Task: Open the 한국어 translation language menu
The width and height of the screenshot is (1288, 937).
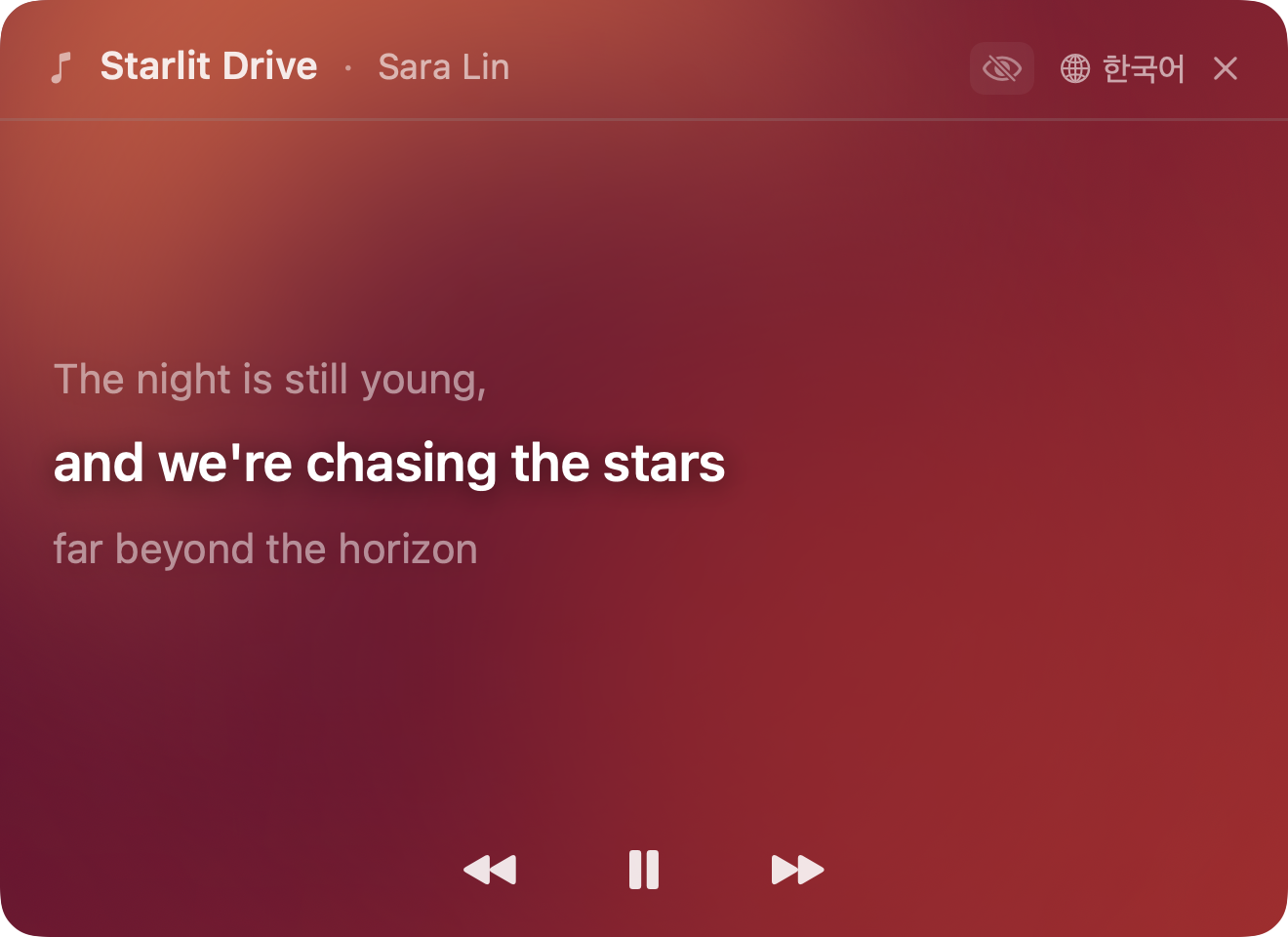Action: pyautogui.click(x=1123, y=68)
